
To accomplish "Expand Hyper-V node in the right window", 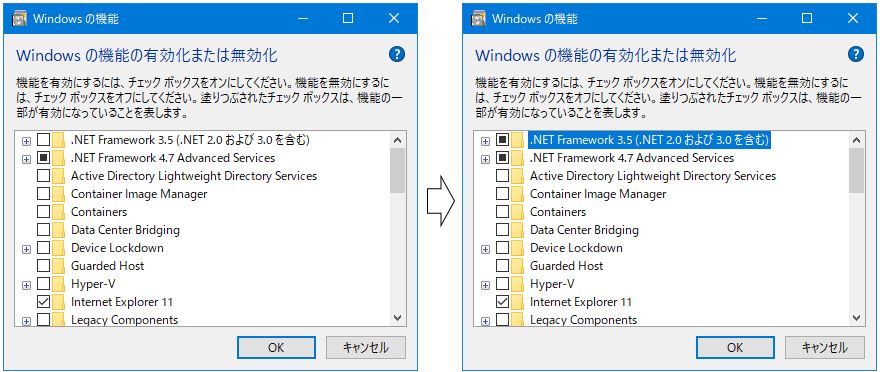I will (485, 285).
